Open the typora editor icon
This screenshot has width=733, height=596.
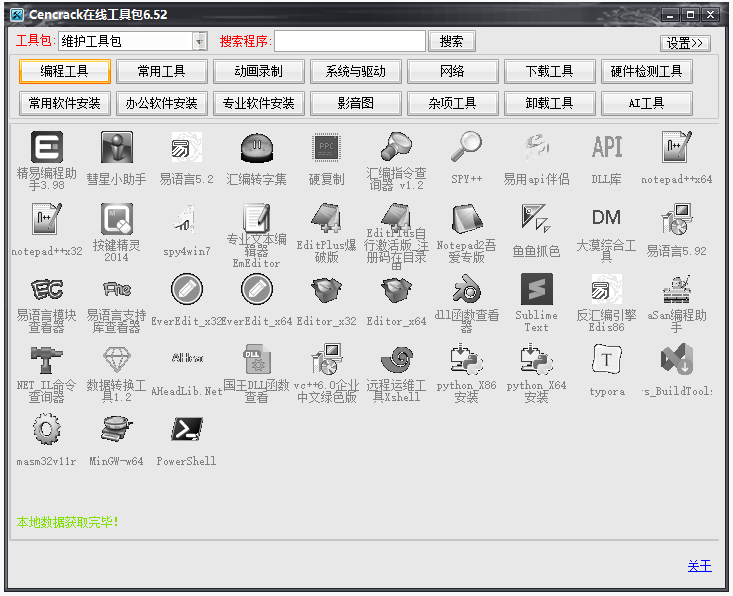click(606, 361)
